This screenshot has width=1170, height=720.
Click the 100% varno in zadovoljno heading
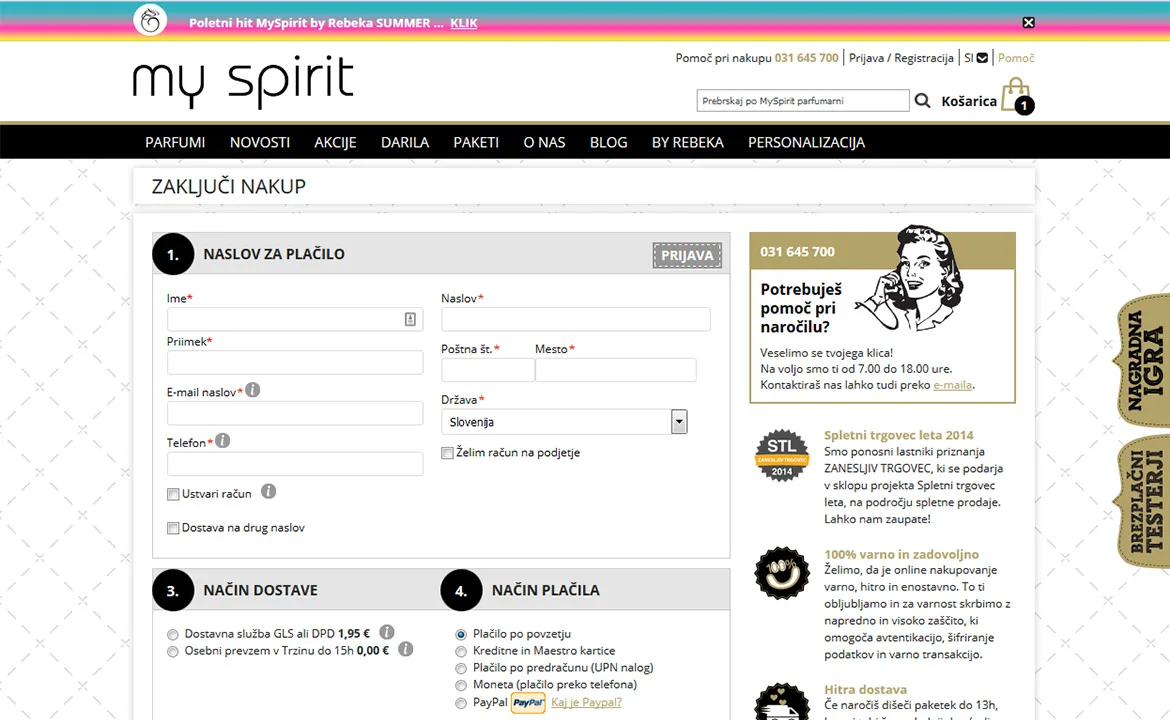[x=901, y=554]
